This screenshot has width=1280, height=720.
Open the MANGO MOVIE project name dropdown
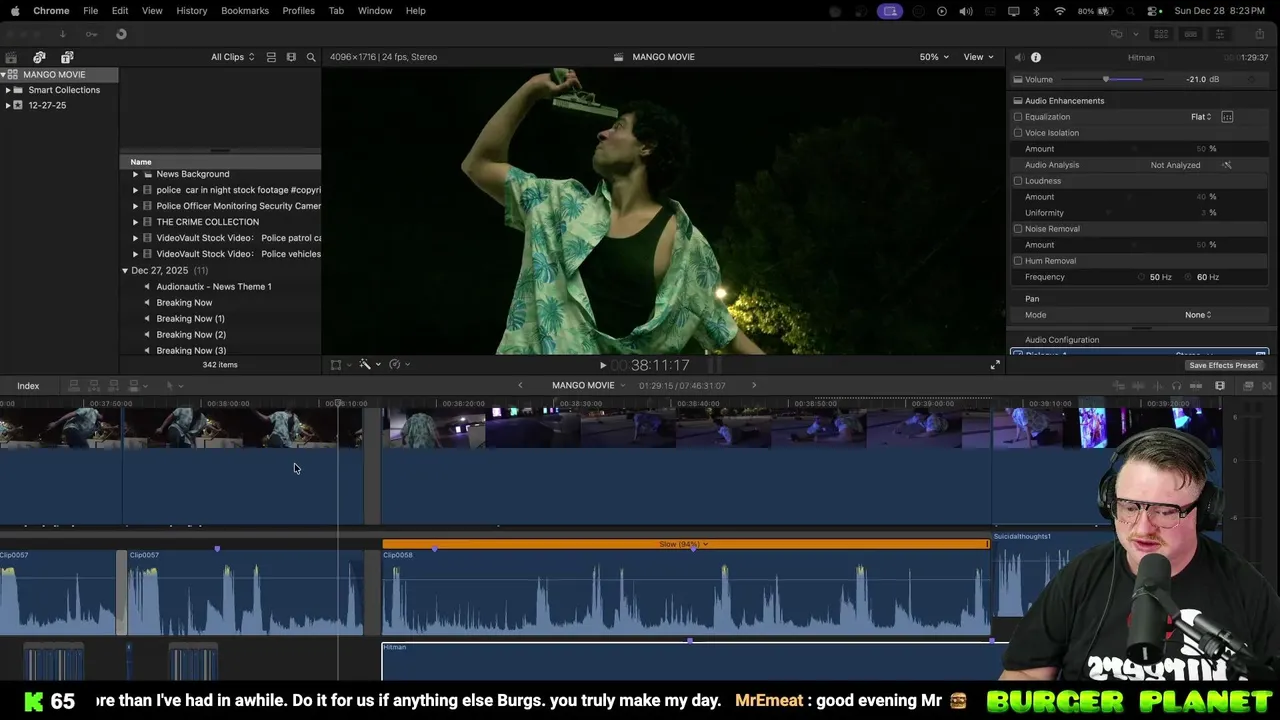588,386
